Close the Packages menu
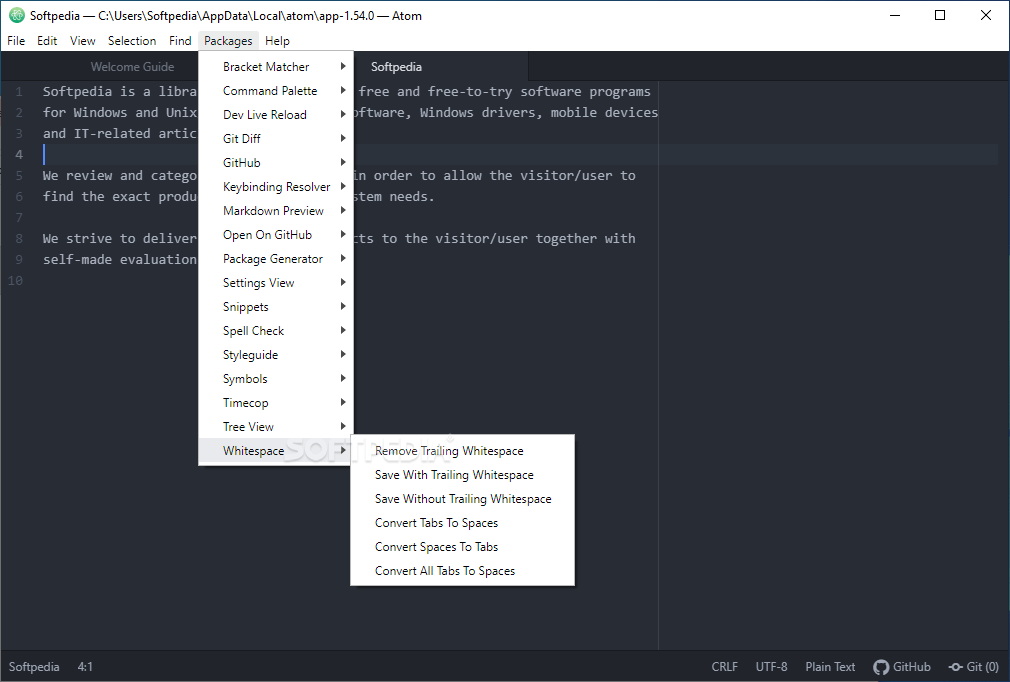Image resolution: width=1010 pixels, height=682 pixels. pyautogui.click(x=228, y=41)
